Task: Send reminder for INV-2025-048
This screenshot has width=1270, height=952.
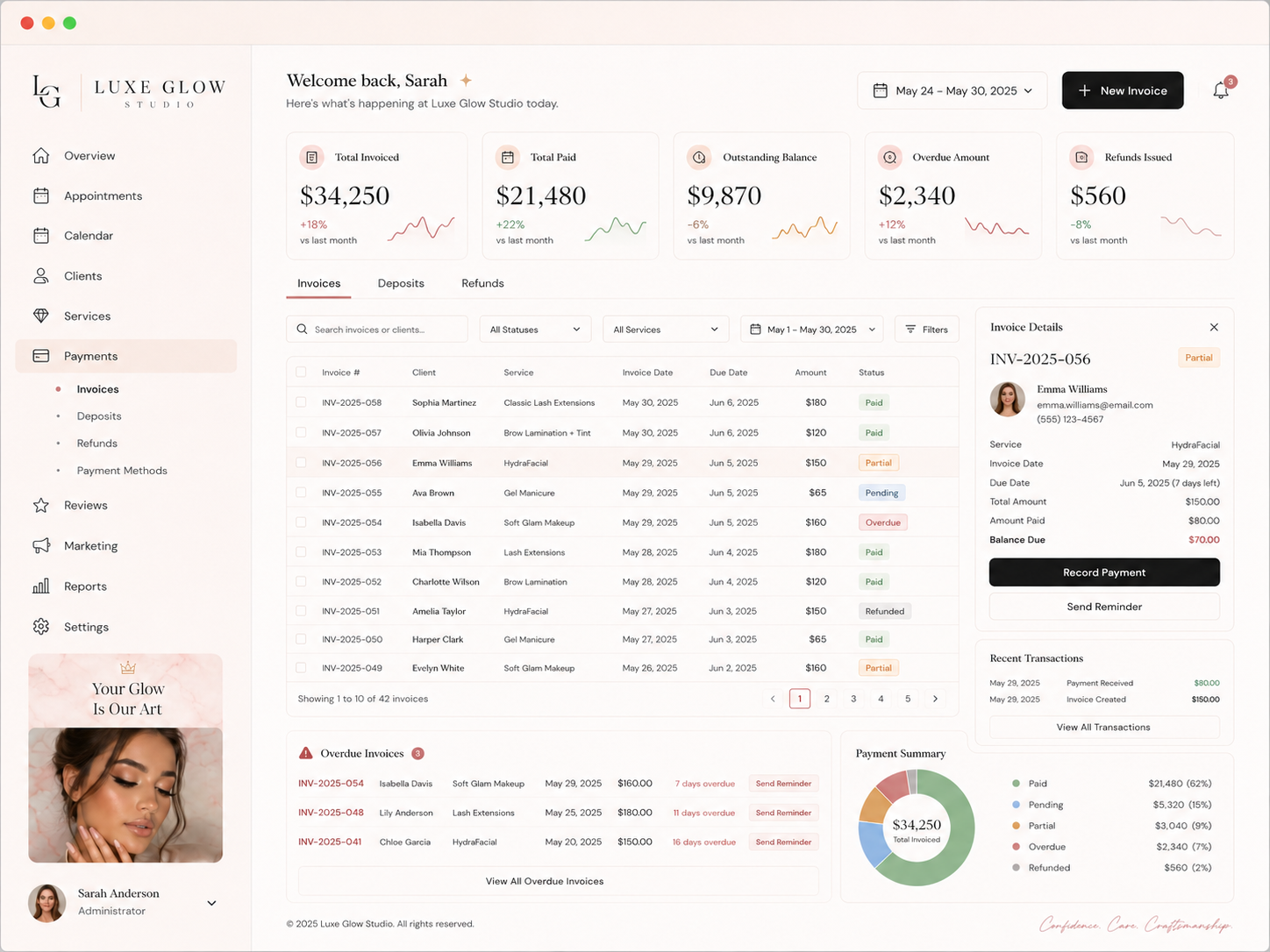Action: pos(783,813)
